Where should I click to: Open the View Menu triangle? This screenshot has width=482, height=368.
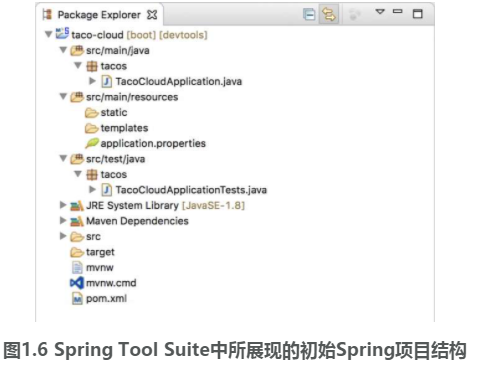pyautogui.click(x=380, y=12)
